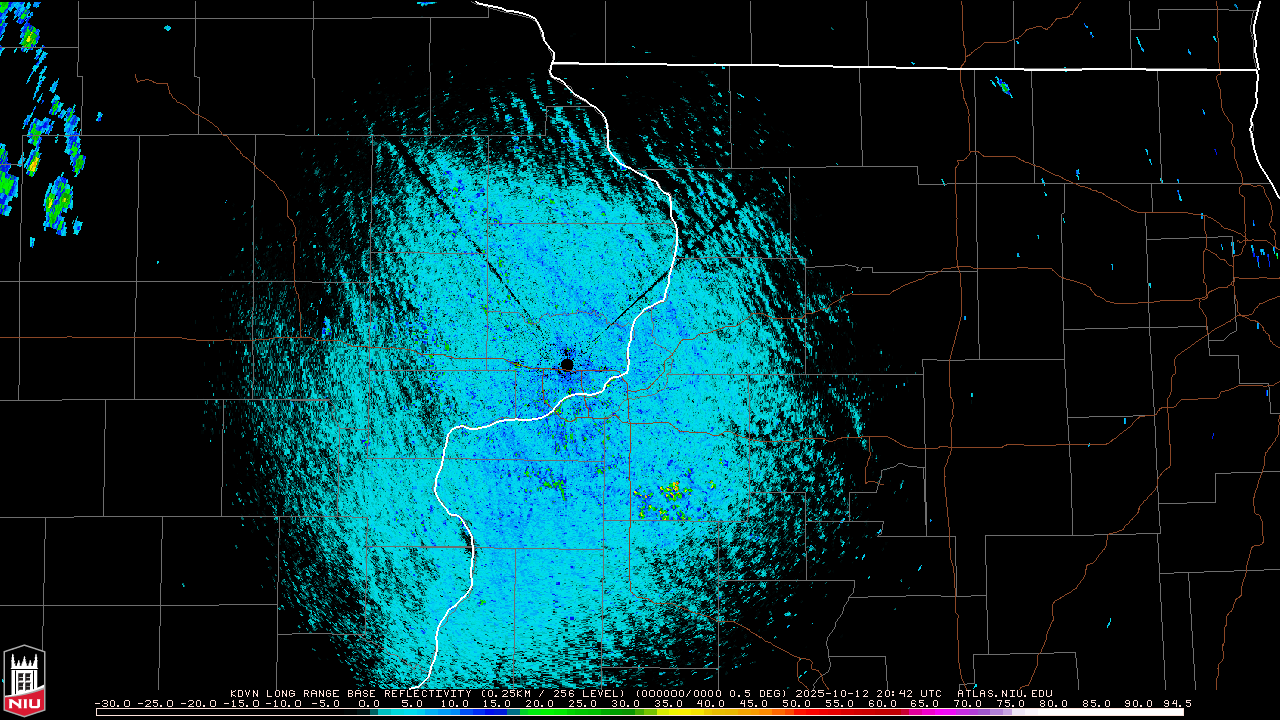Click the 2025-10-12 20:42 UTC timestamp

coord(882,693)
